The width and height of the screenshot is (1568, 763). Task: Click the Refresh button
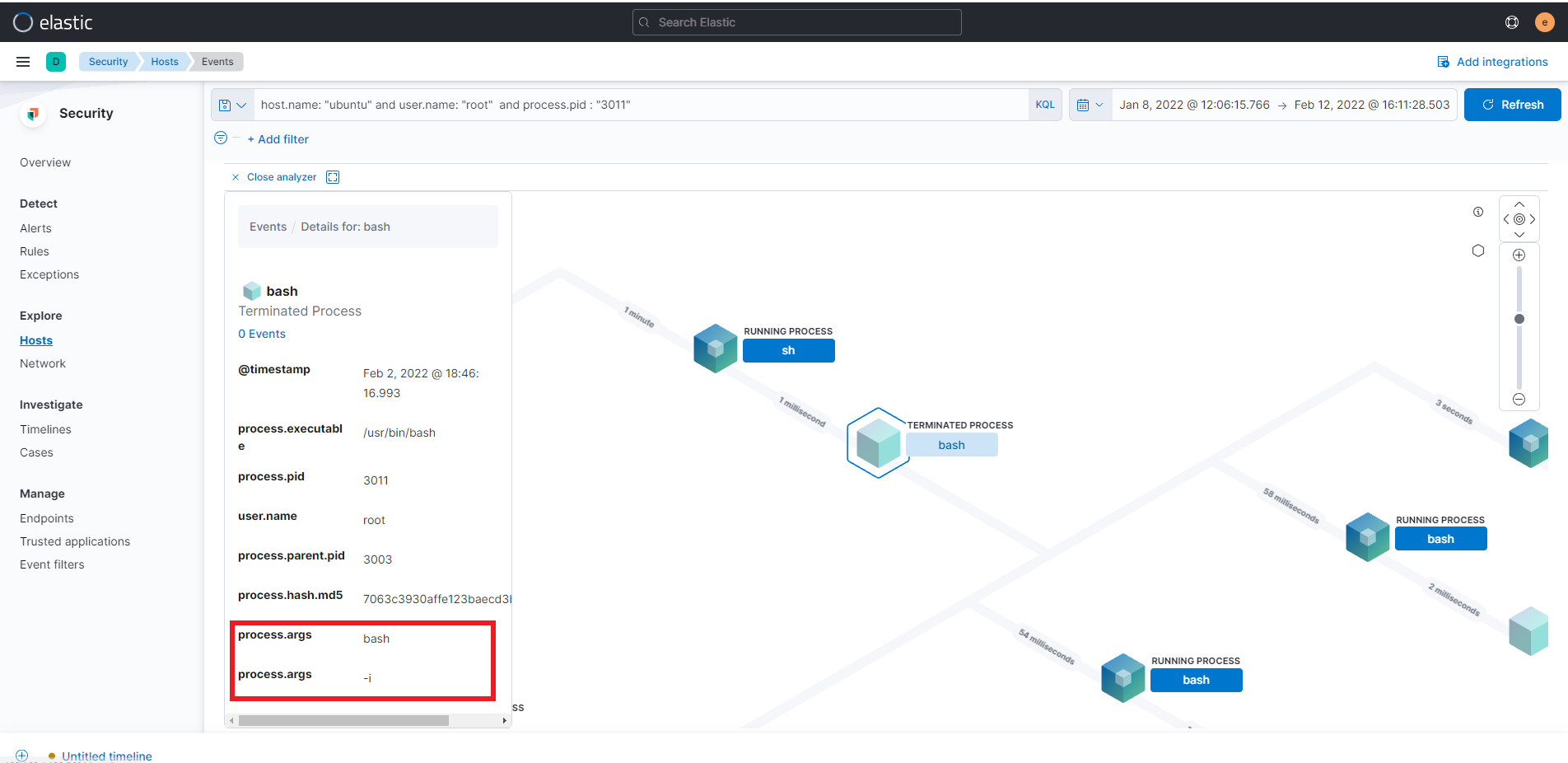pos(1512,105)
